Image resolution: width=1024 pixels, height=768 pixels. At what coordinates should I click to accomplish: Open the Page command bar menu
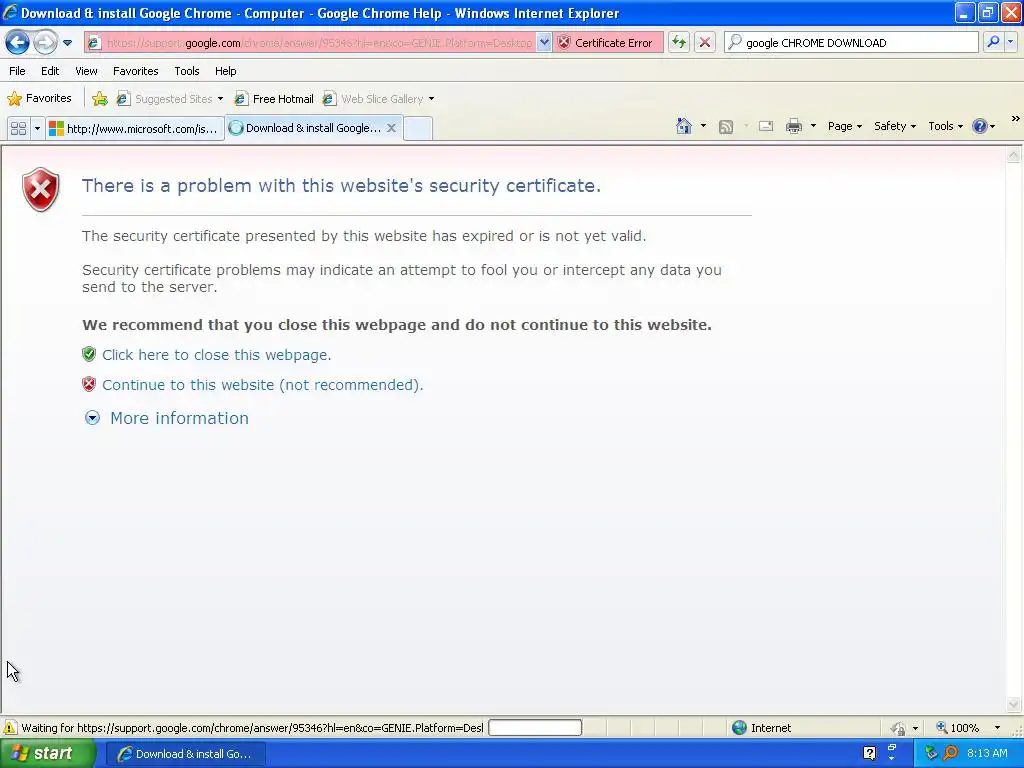pos(844,126)
